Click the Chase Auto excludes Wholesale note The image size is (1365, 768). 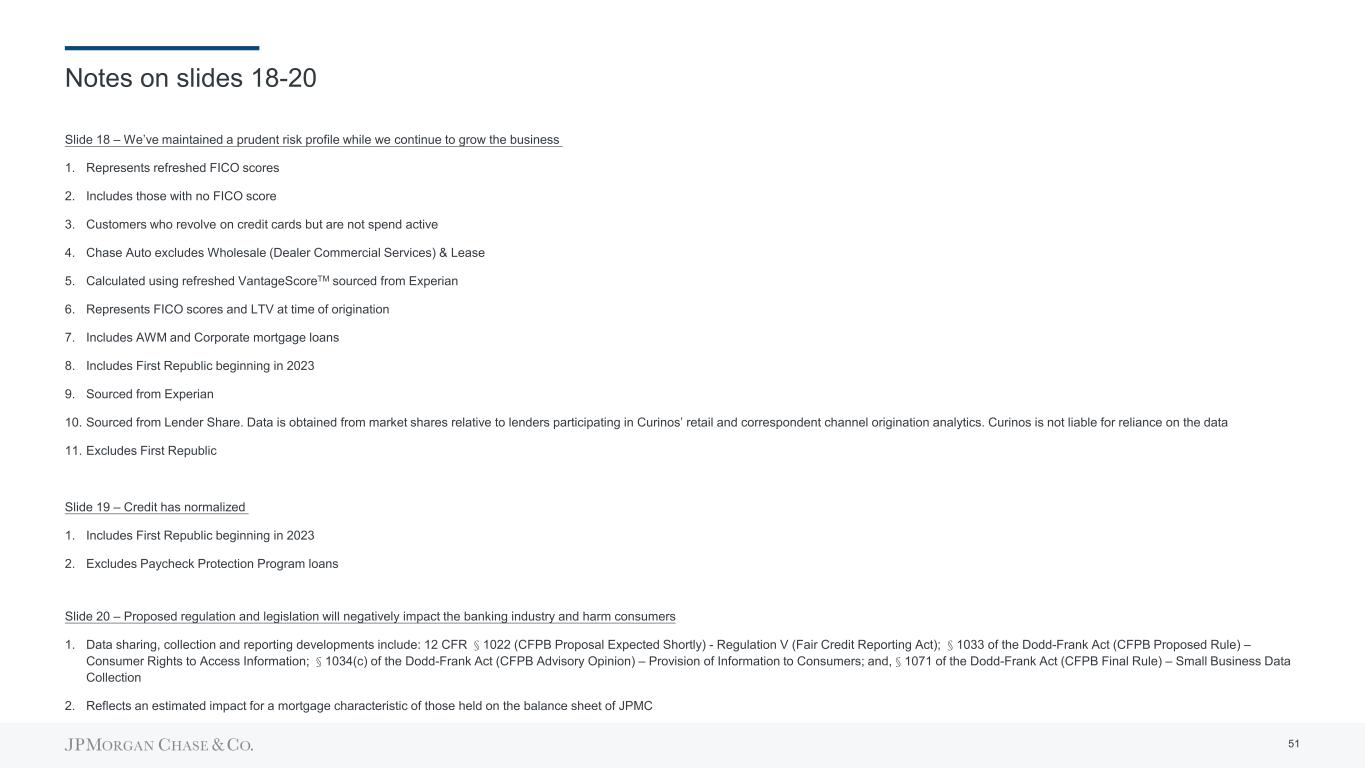285,253
